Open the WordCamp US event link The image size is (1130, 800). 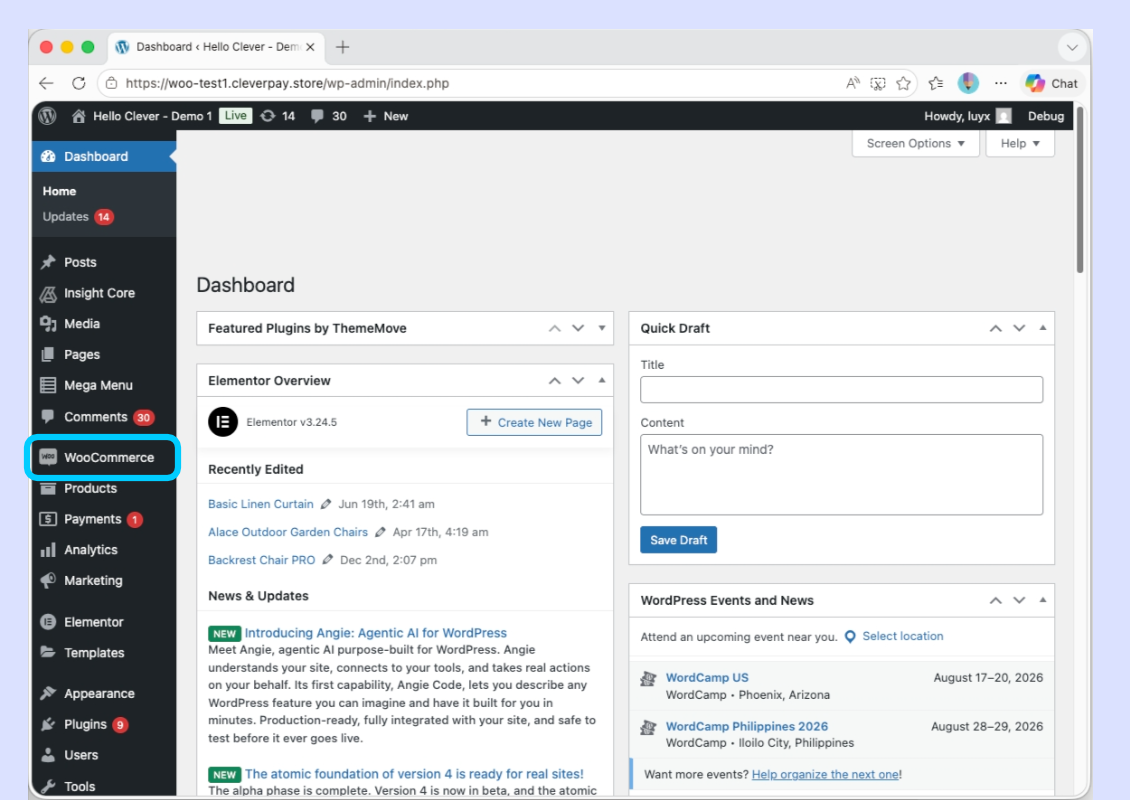coord(707,677)
